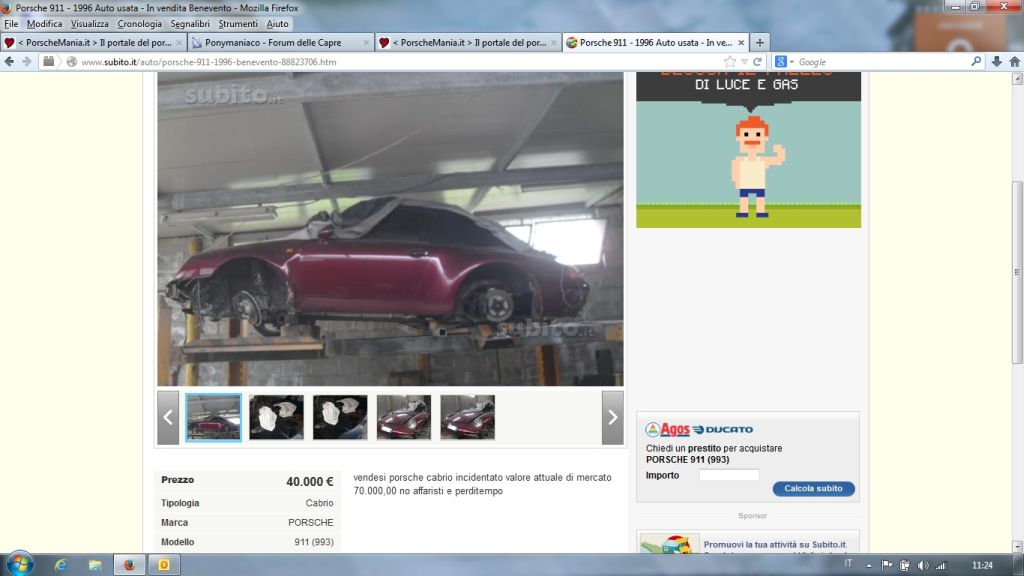The width and height of the screenshot is (1024, 576).
Task: Close the second PorscheMania.it tab
Action: [554, 42]
